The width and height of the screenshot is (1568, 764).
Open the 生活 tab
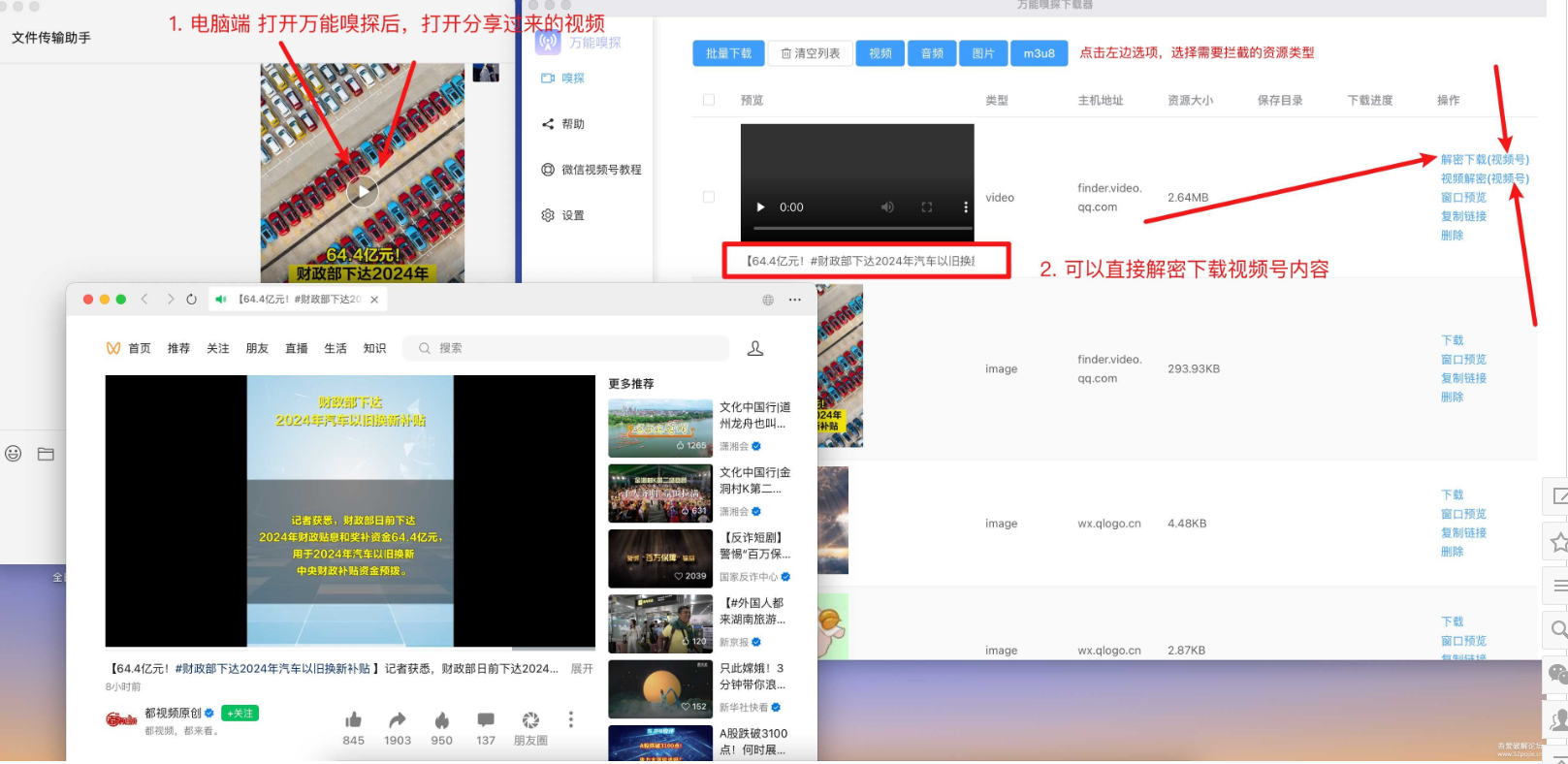point(336,349)
